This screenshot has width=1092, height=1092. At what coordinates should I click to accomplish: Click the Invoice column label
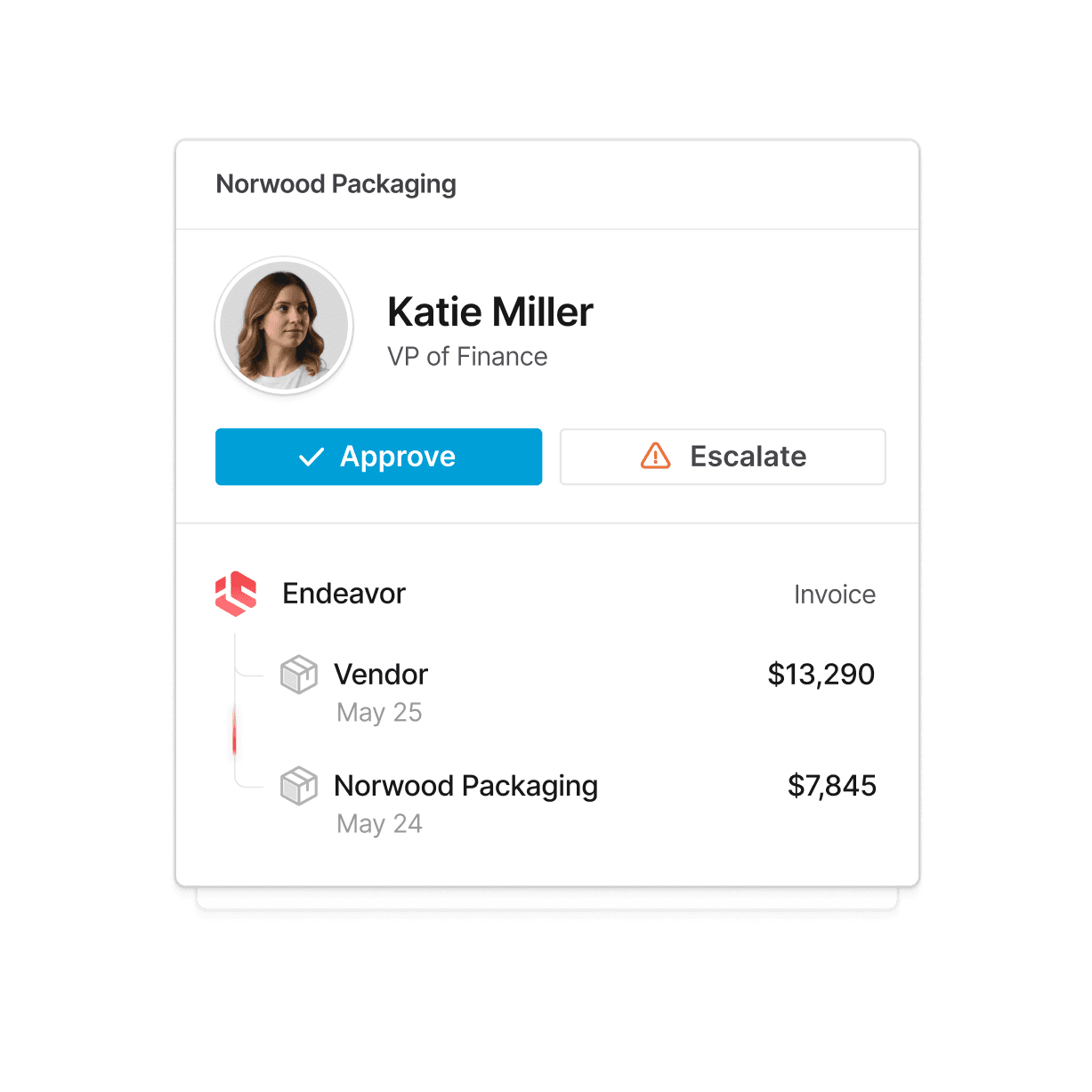(835, 595)
